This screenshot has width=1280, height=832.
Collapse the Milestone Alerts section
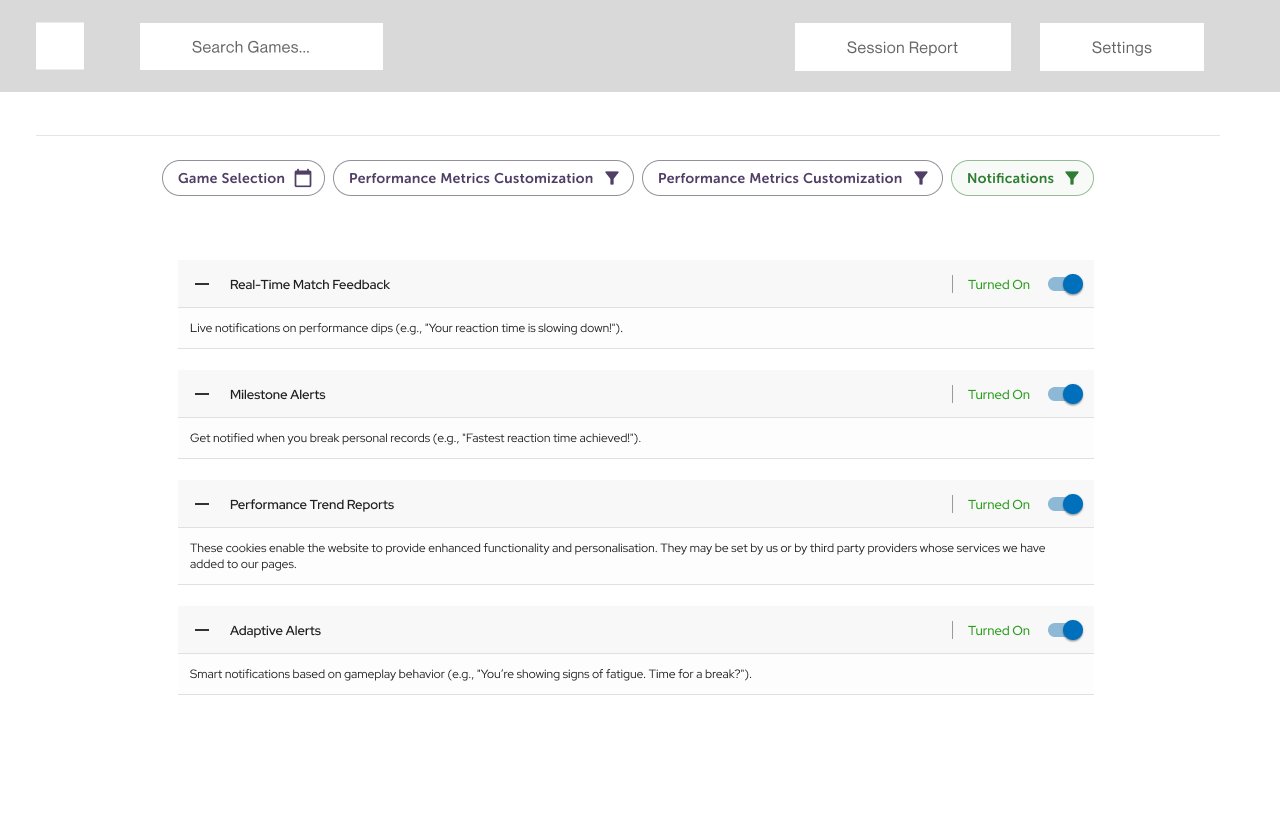[202, 394]
